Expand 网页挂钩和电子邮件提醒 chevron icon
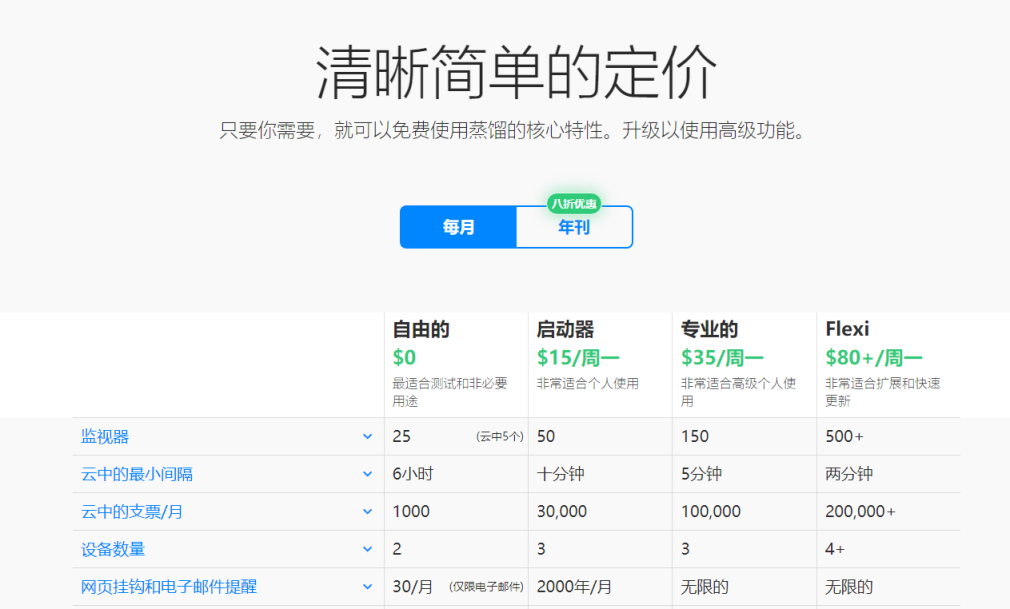This screenshot has height=609, width=1010. (367, 587)
